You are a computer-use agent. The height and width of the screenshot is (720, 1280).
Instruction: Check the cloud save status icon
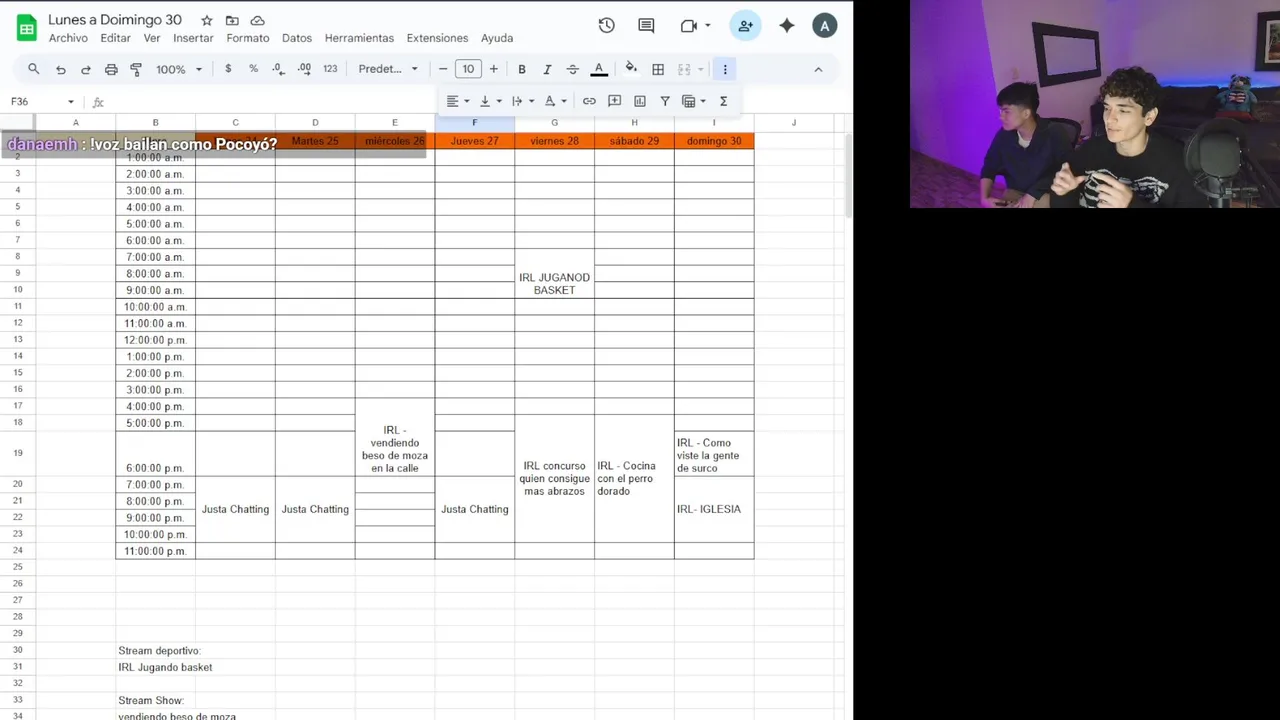[x=258, y=20]
